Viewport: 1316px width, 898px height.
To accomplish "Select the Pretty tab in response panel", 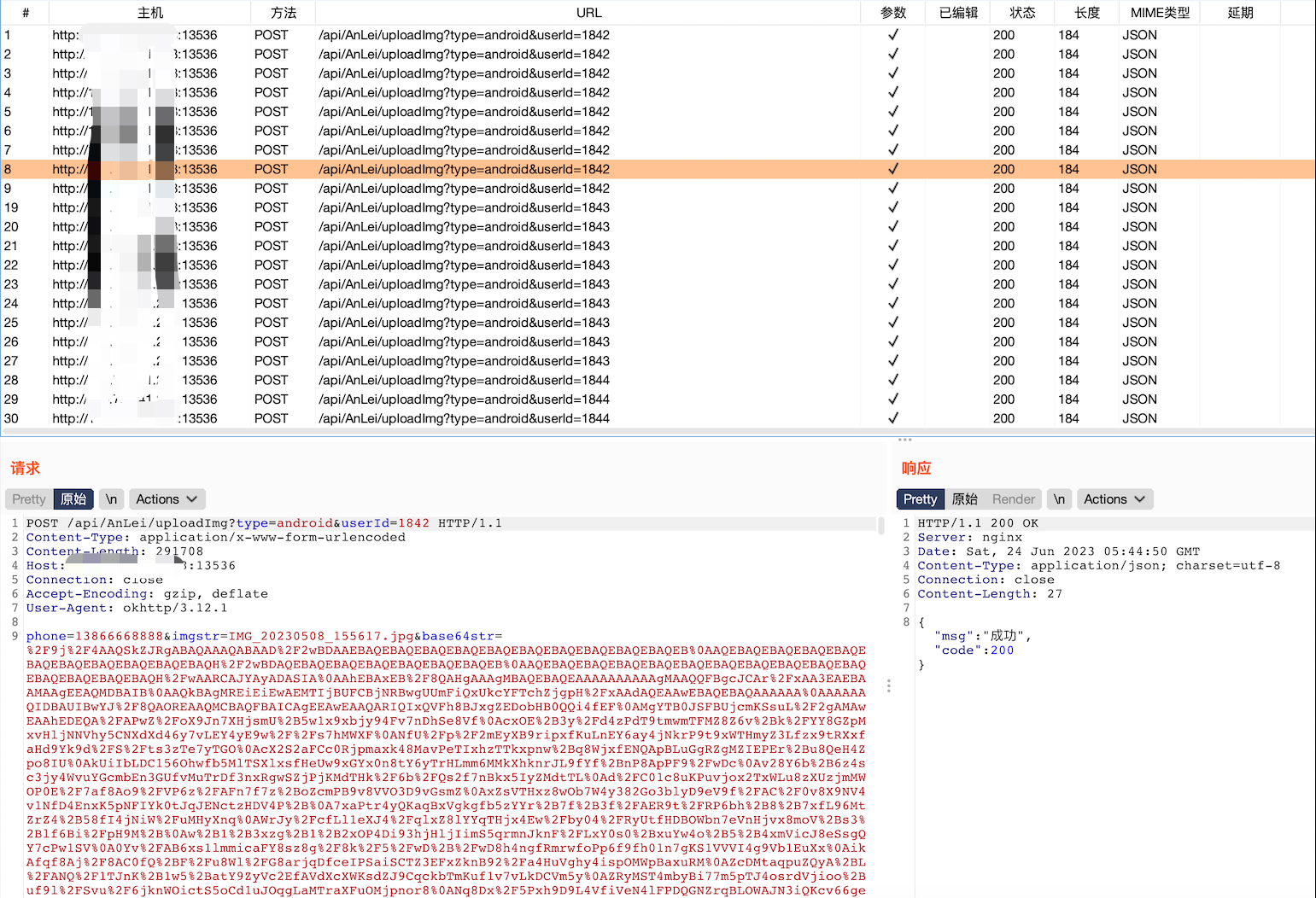I will pyautogui.click(x=920, y=499).
